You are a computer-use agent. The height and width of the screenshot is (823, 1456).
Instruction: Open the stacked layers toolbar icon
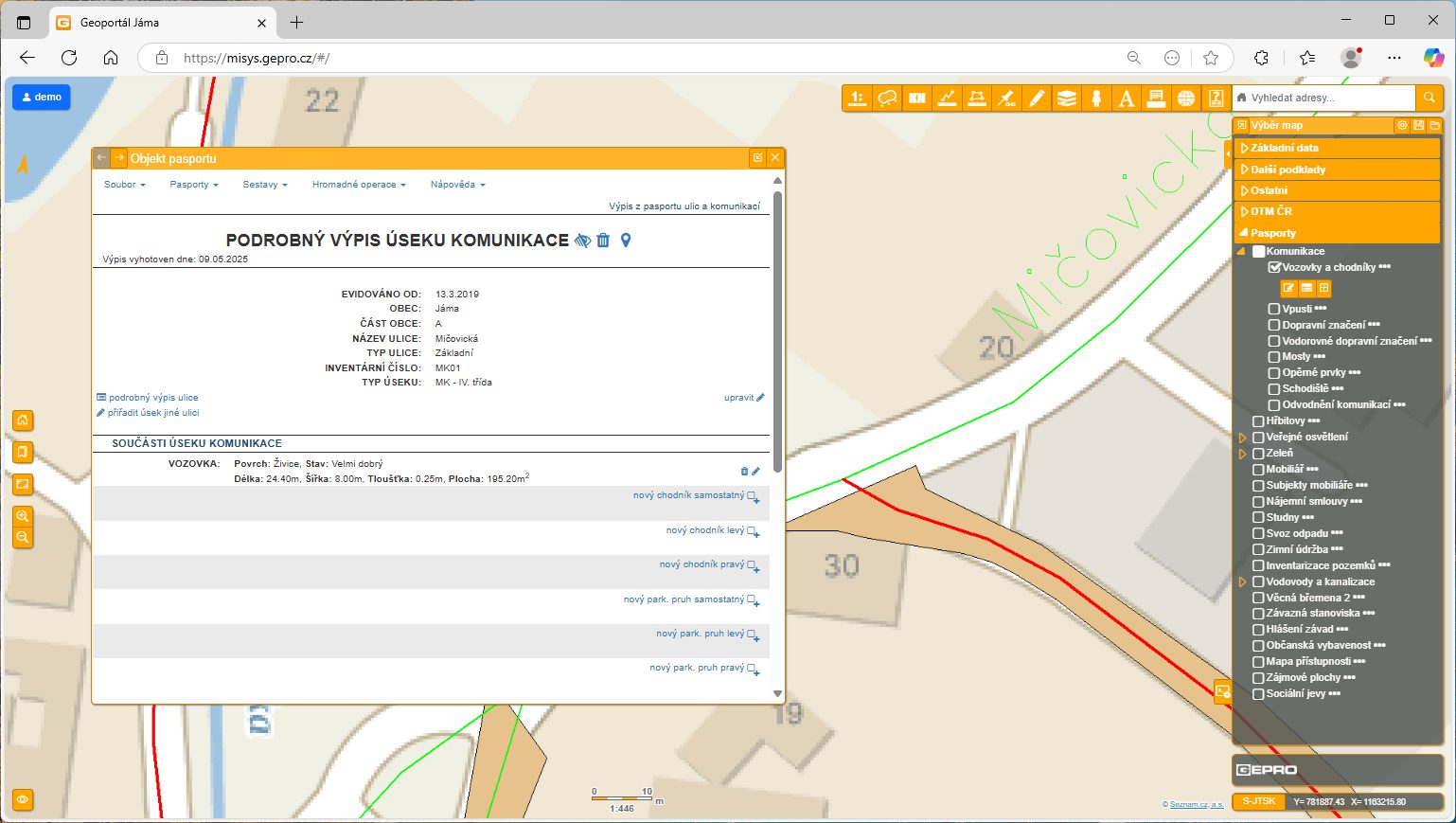1067,98
